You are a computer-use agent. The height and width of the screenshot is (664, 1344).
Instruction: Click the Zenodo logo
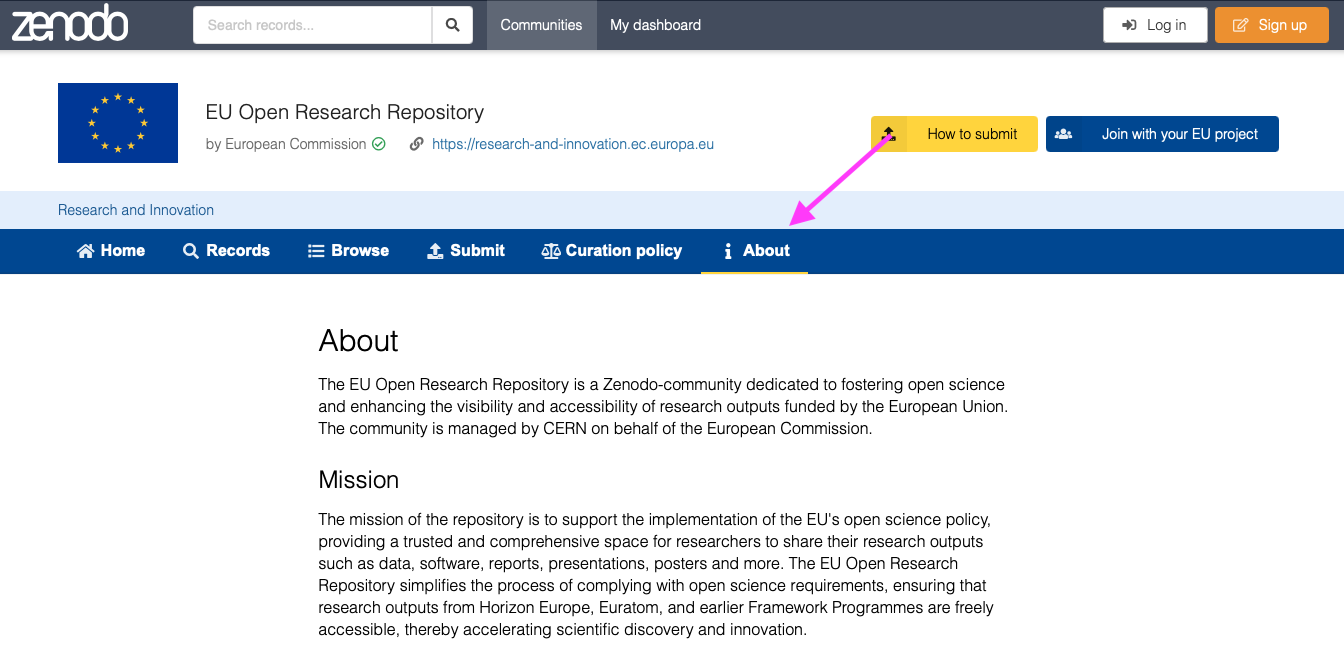(x=70, y=24)
